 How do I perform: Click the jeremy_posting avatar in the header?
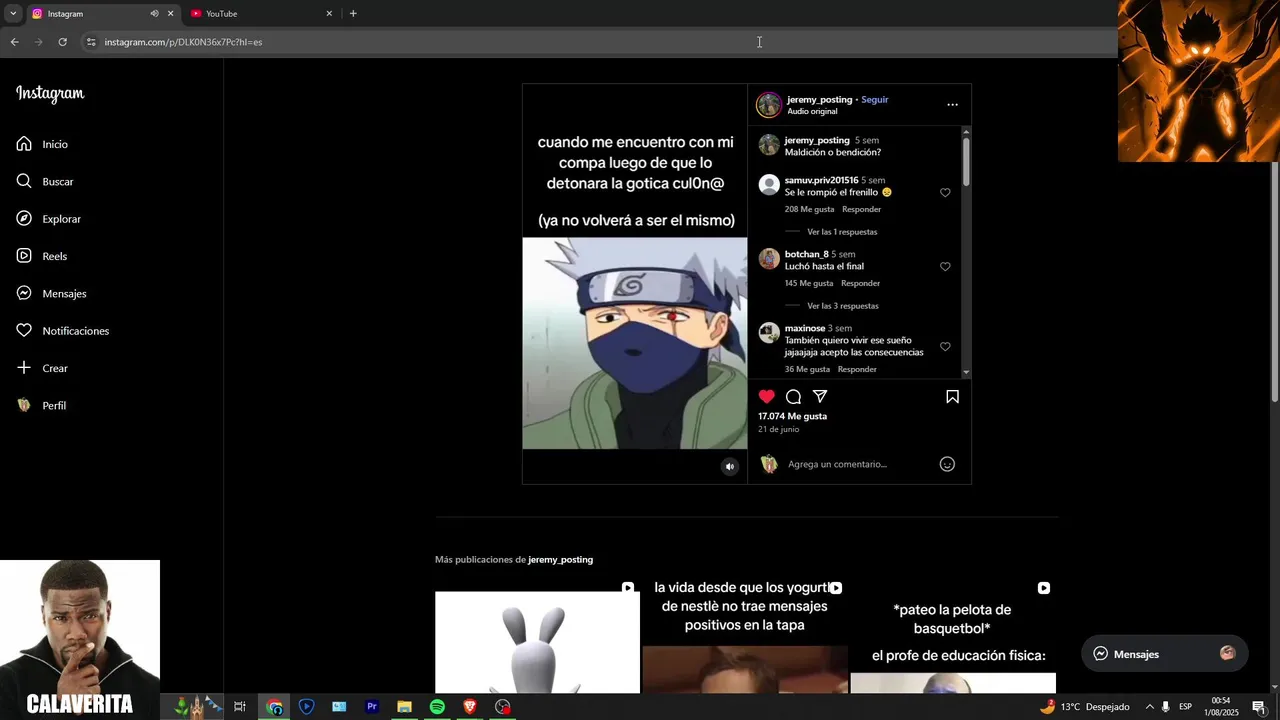tap(768, 104)
